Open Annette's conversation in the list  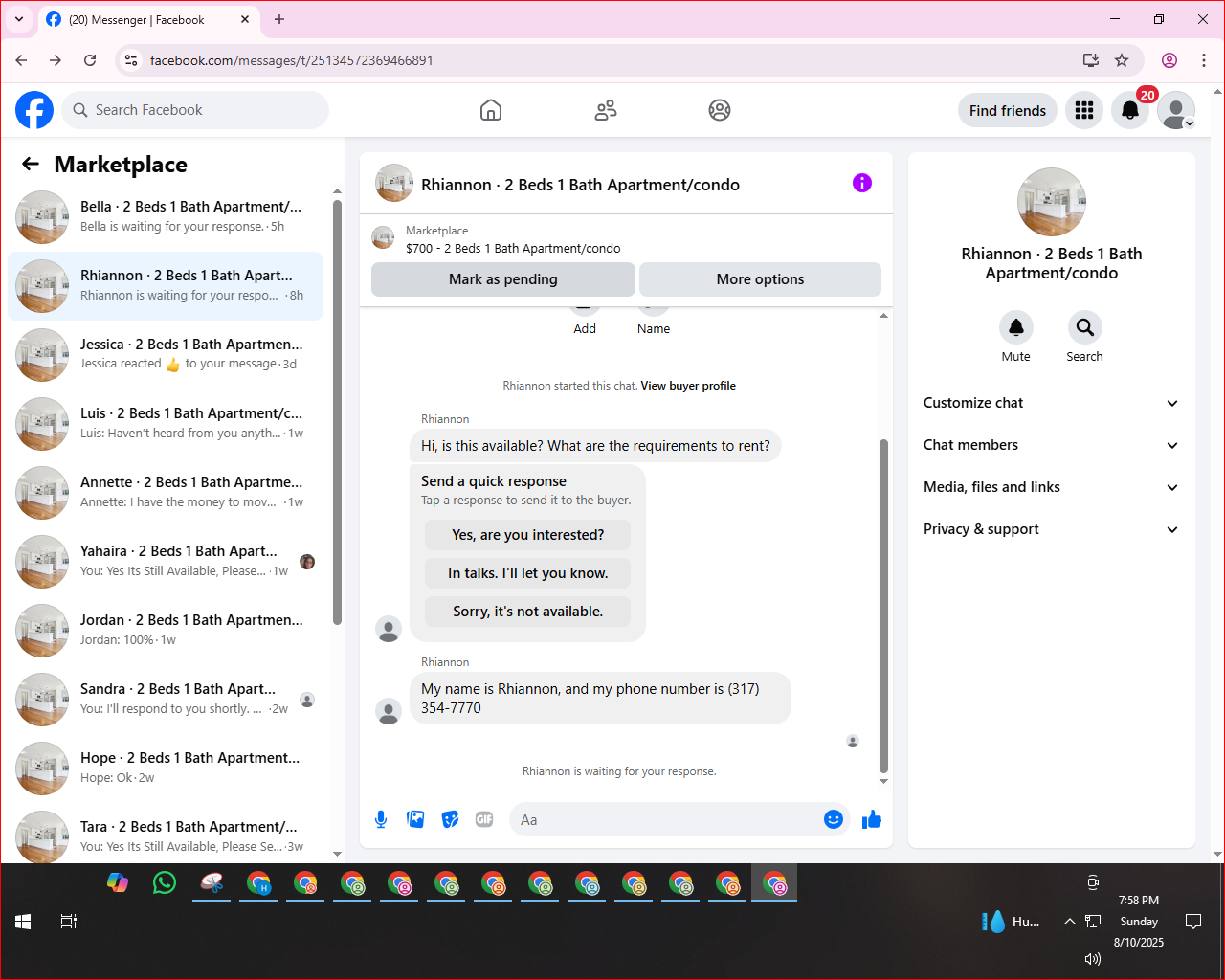[x=165, y=493]
